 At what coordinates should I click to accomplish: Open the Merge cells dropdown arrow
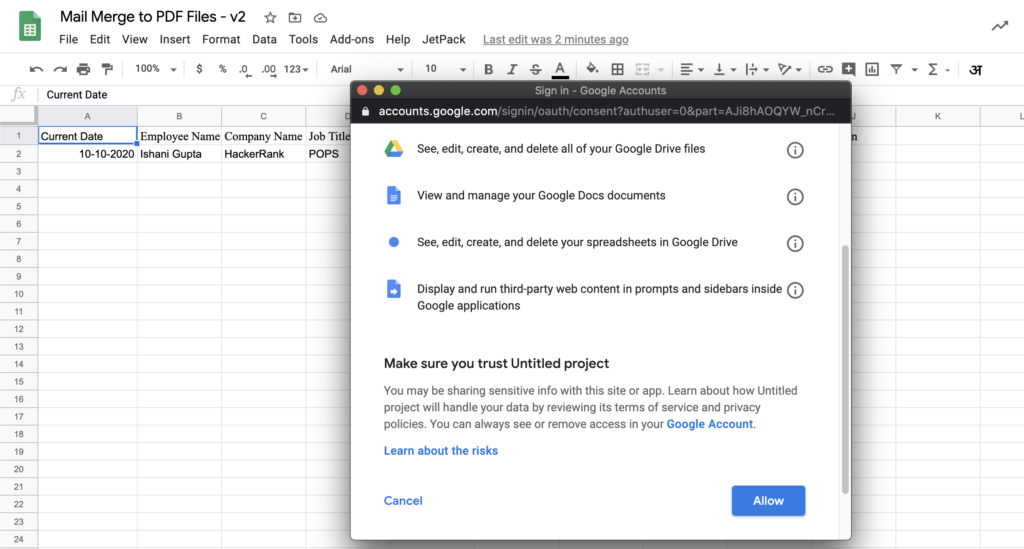click(661, 70)
